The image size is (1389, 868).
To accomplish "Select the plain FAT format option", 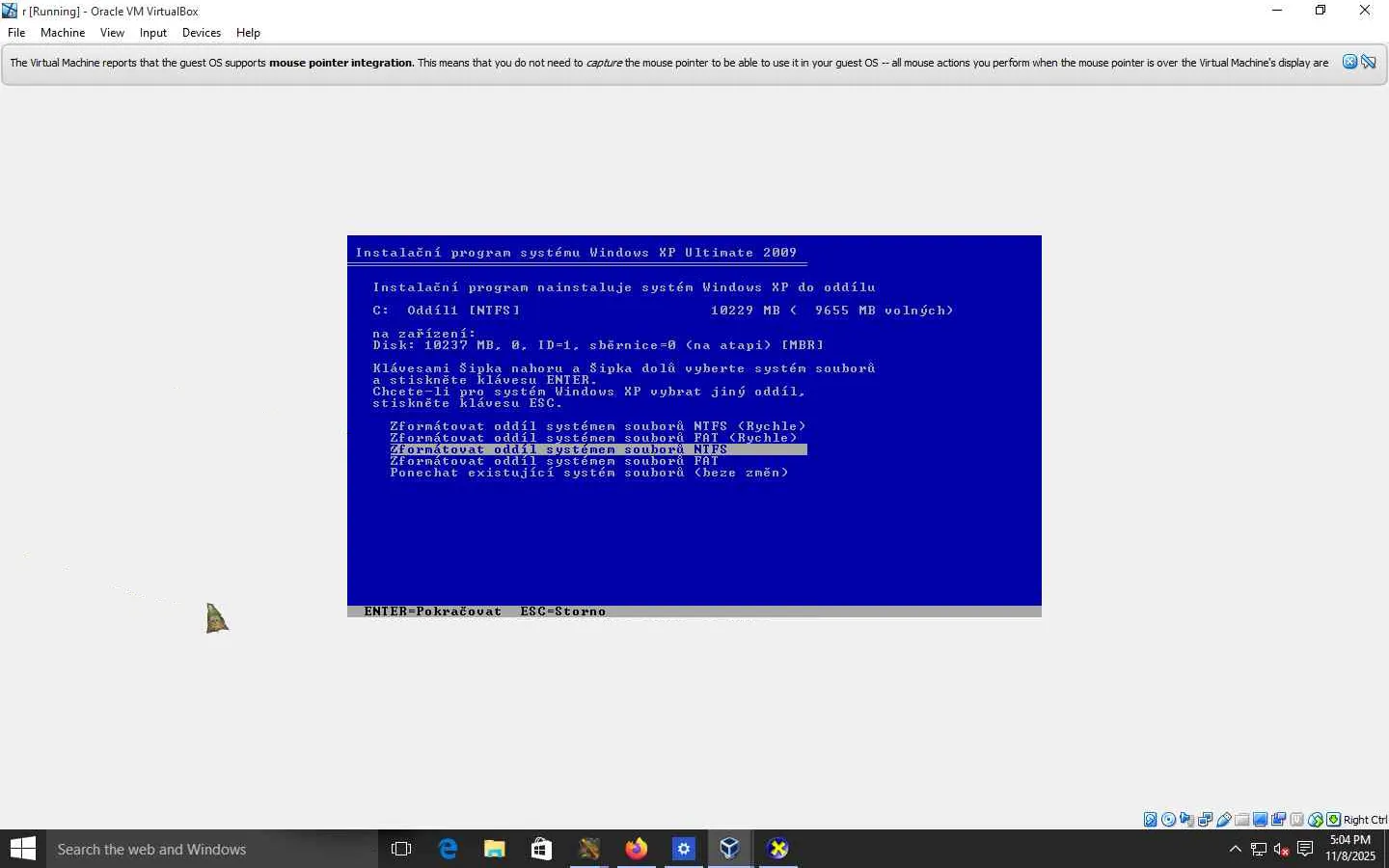I will click(555, 461).
